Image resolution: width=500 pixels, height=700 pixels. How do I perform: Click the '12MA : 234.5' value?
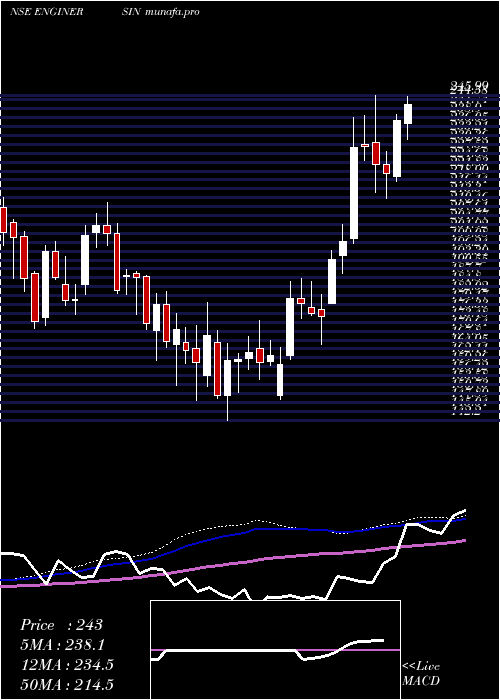click(67, 665)
